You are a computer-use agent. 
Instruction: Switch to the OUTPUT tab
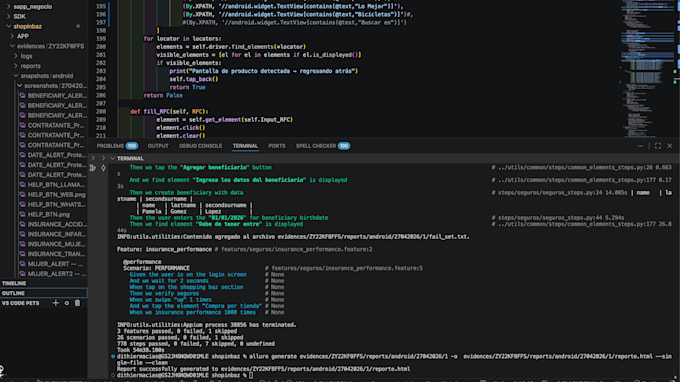coord(158,146)
